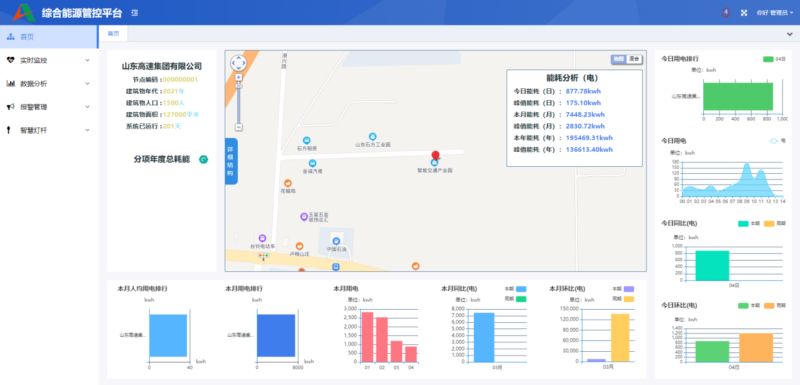Toggle fullscreen mode icon in header
This screenshot has height=385, width=800.
744,13
